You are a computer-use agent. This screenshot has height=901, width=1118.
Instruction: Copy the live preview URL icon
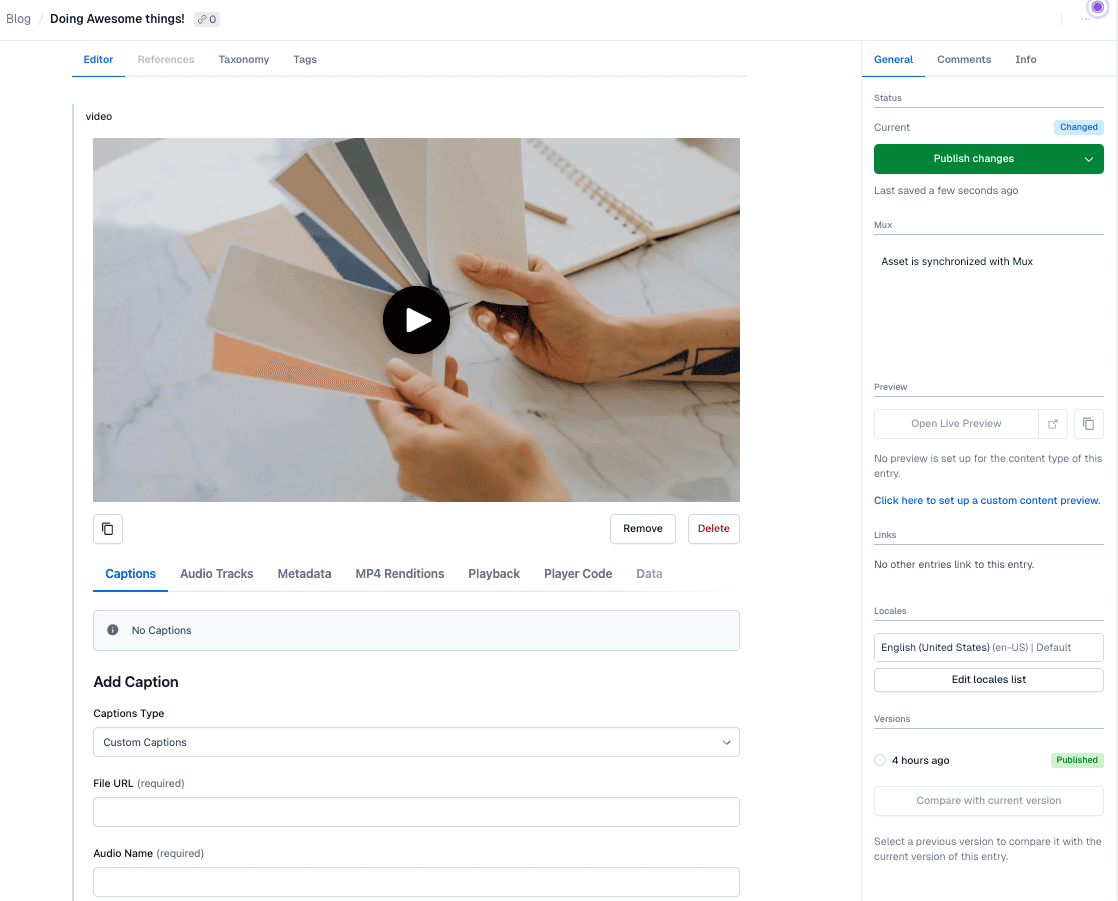coord(1089,424)
